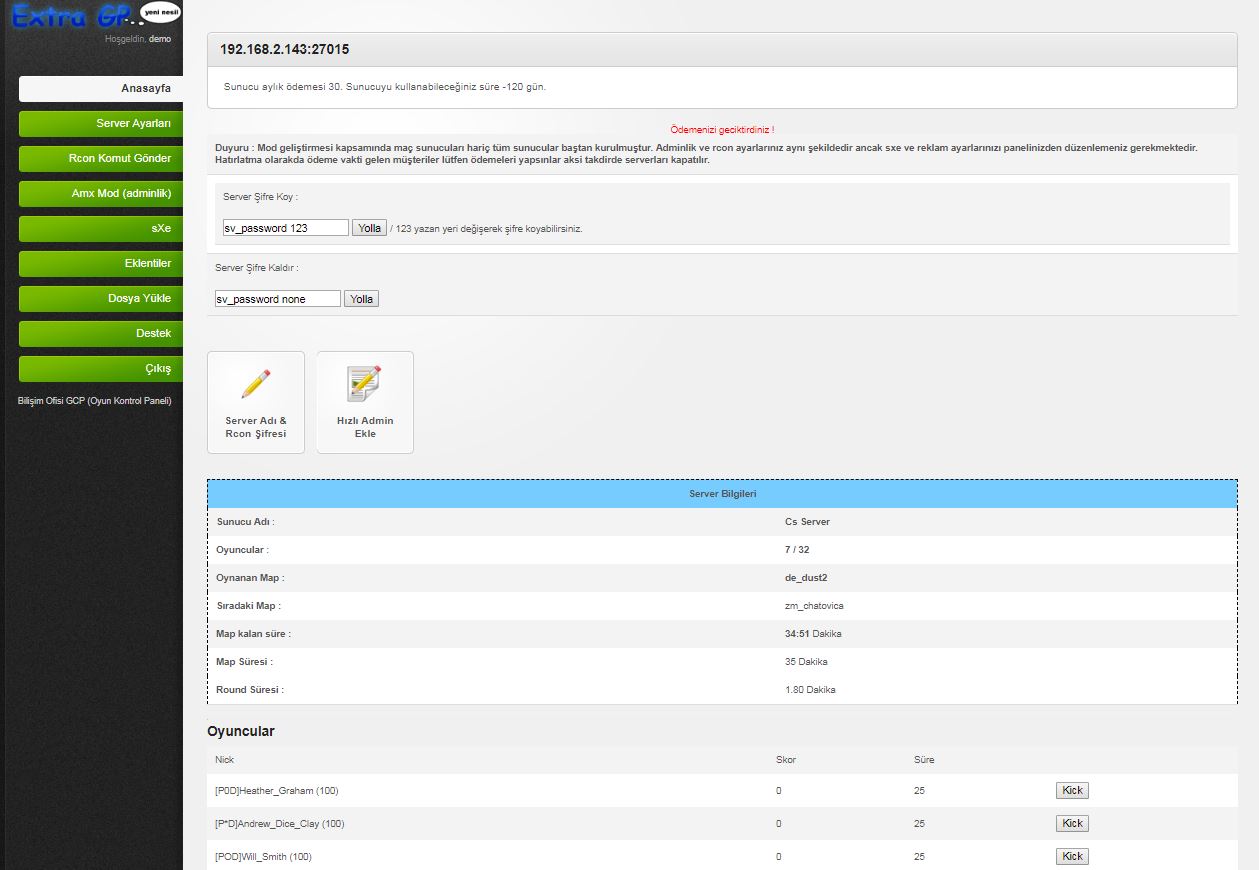The height and width of the screenshot is (870, 1259).
Task: Click the sv_password 123 input field
Action: tap(286, 228)
